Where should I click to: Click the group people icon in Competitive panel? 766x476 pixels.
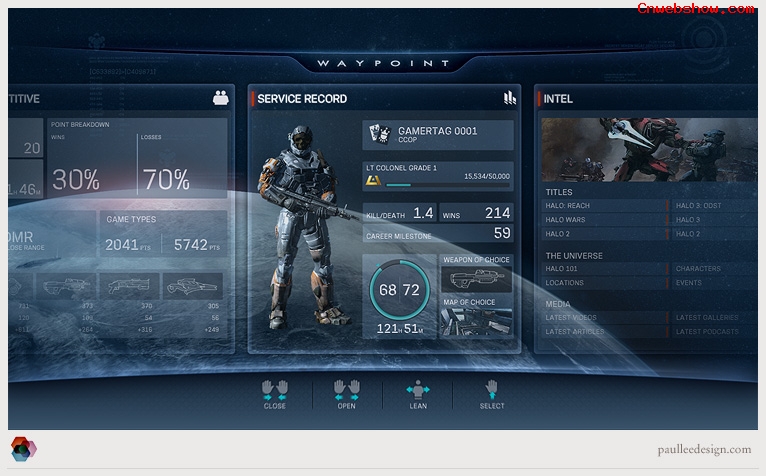pyautogui.click(x=221, y=98)
